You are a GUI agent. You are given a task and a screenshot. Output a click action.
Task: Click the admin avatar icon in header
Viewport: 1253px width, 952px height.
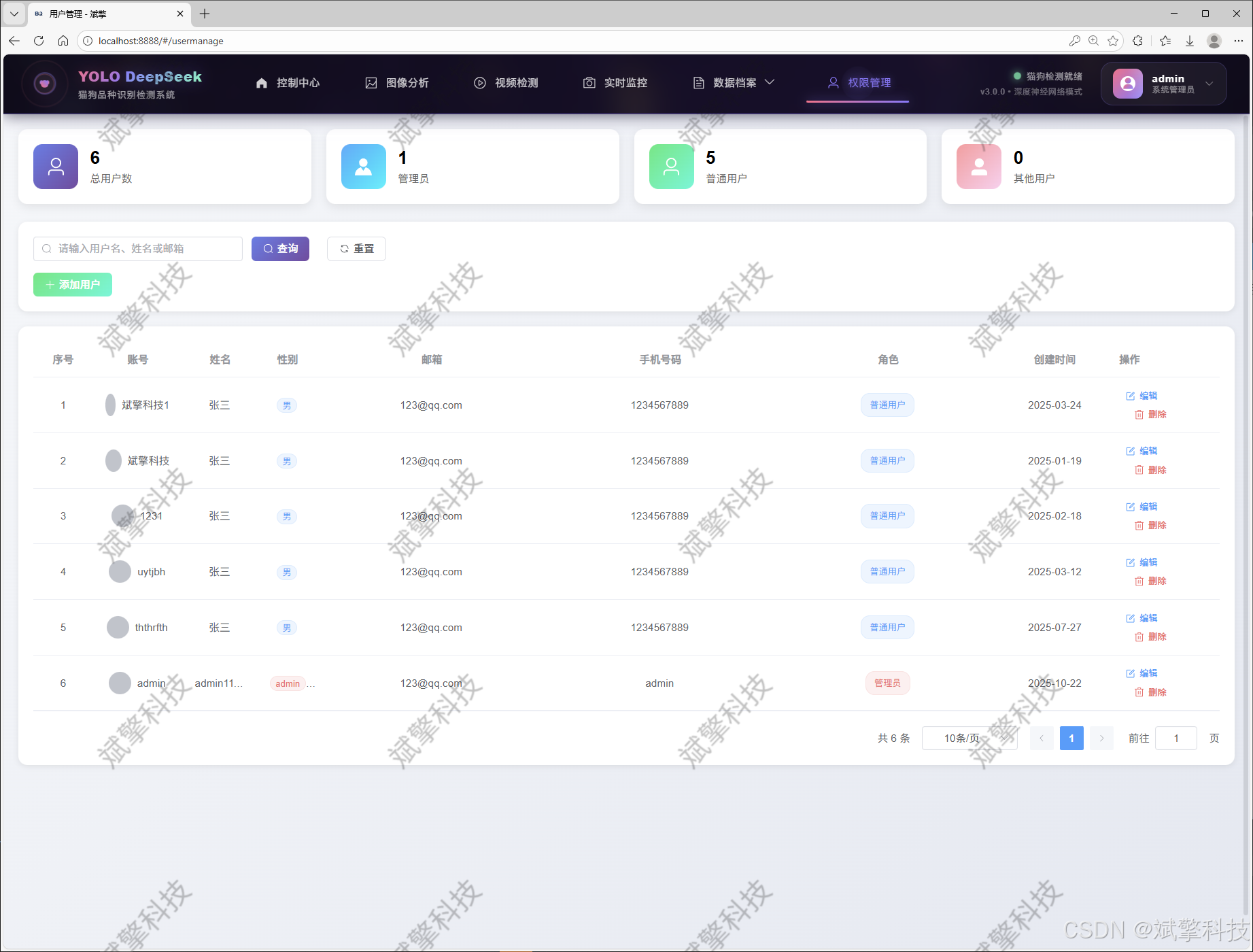(1127, 84)
